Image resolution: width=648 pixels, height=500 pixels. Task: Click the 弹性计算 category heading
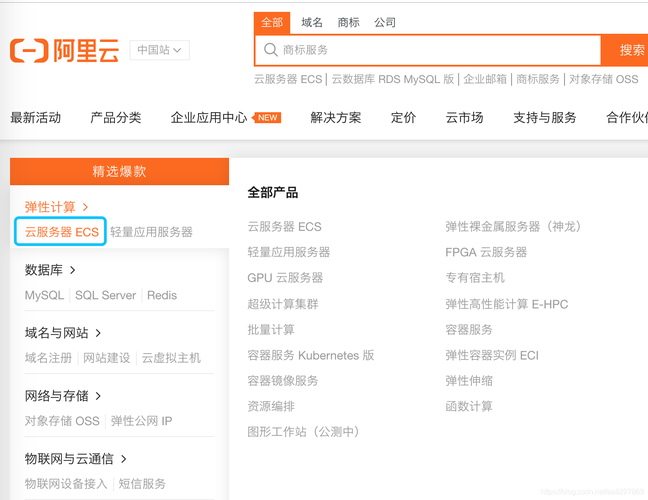pyautogui.click(x=50, y=207)
